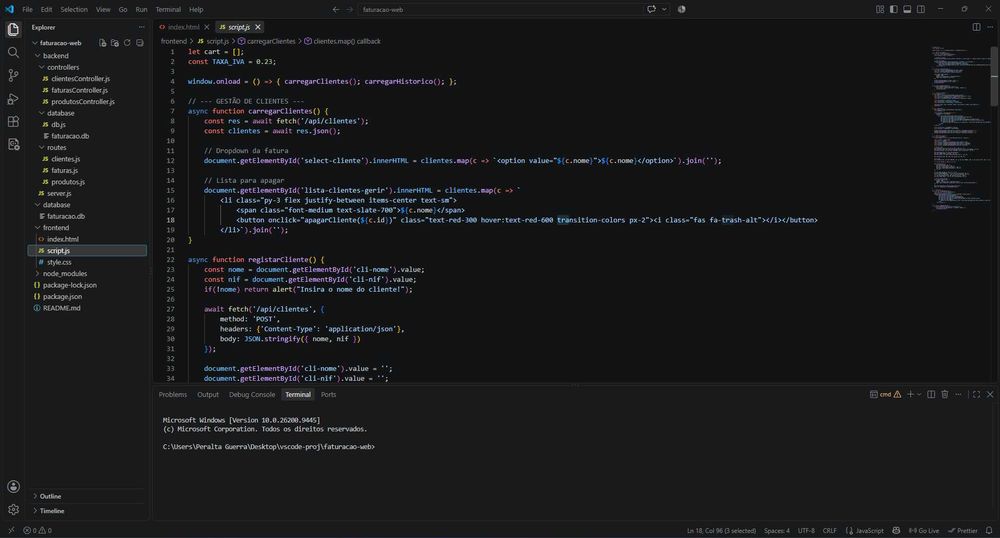Open the Run and Debug view
This screenshot has width=1000, height=538.
pos(13,99)
